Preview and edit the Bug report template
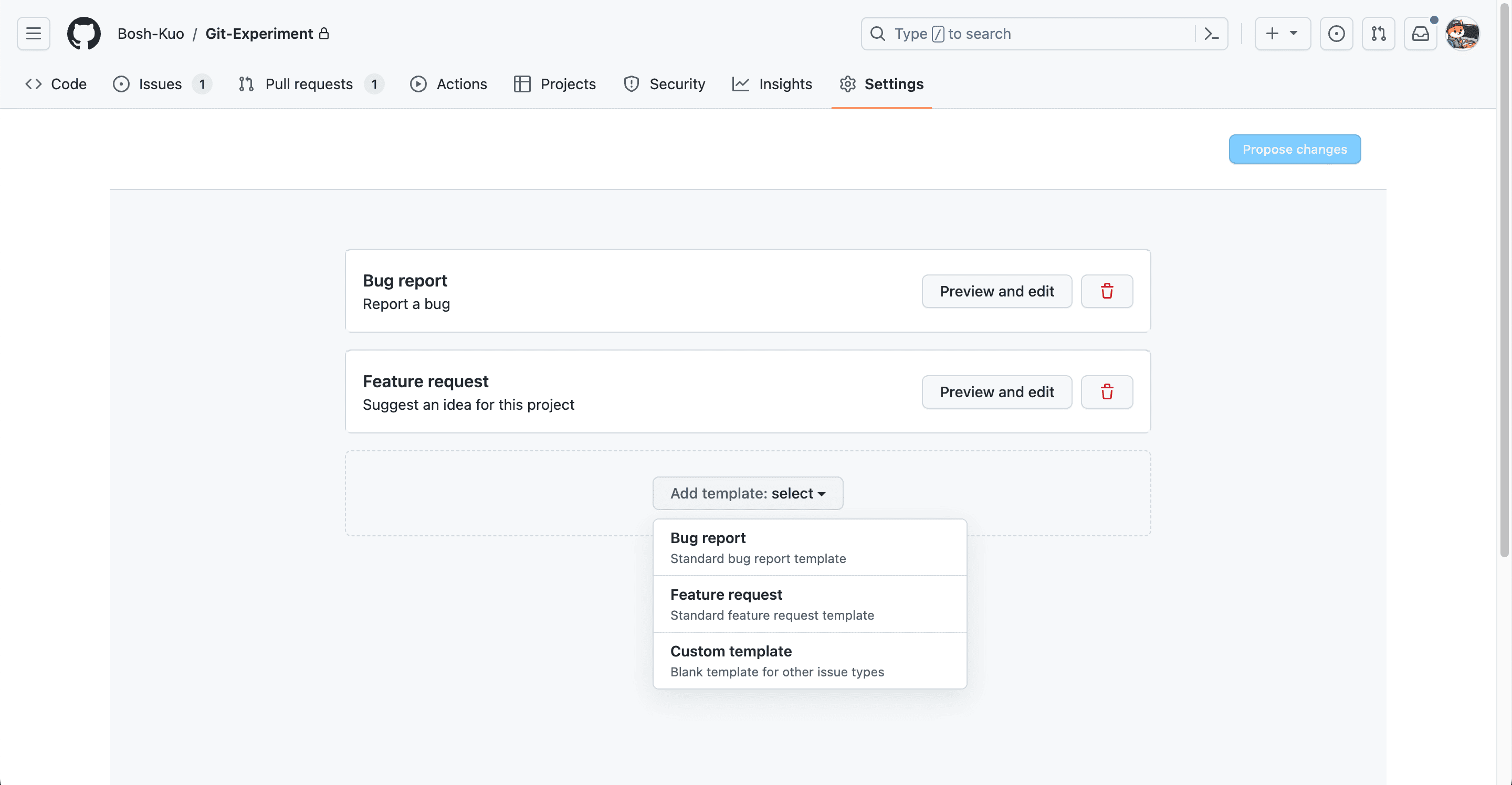The image size is (1512, 785). pos(996,291)
